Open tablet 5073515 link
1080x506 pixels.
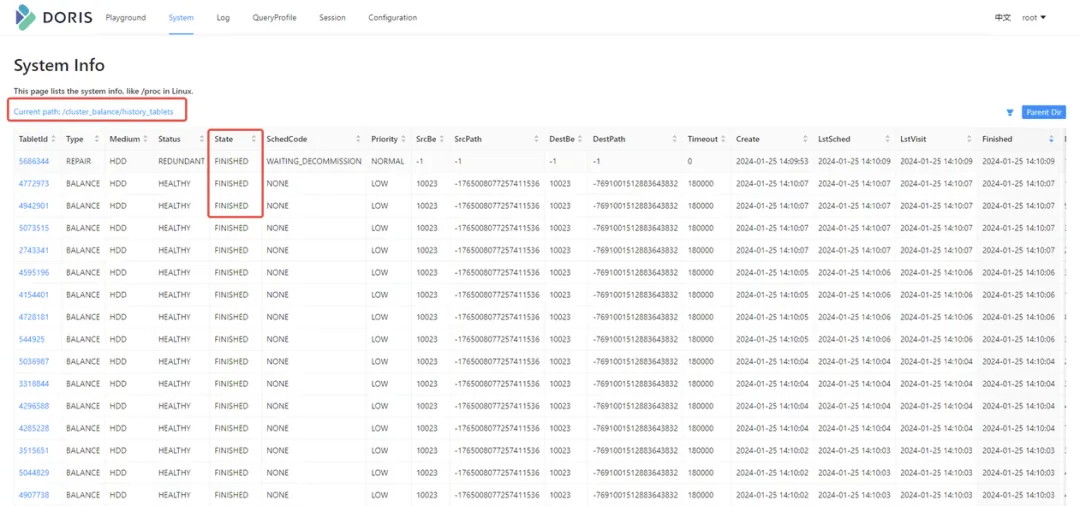click(x=34, y=228)
